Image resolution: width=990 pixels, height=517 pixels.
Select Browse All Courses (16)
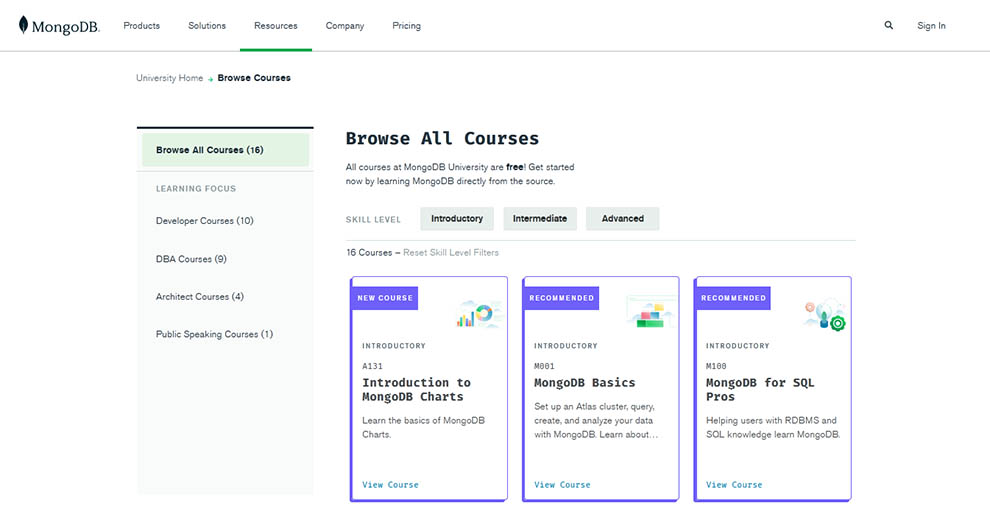tap(225, 150)
